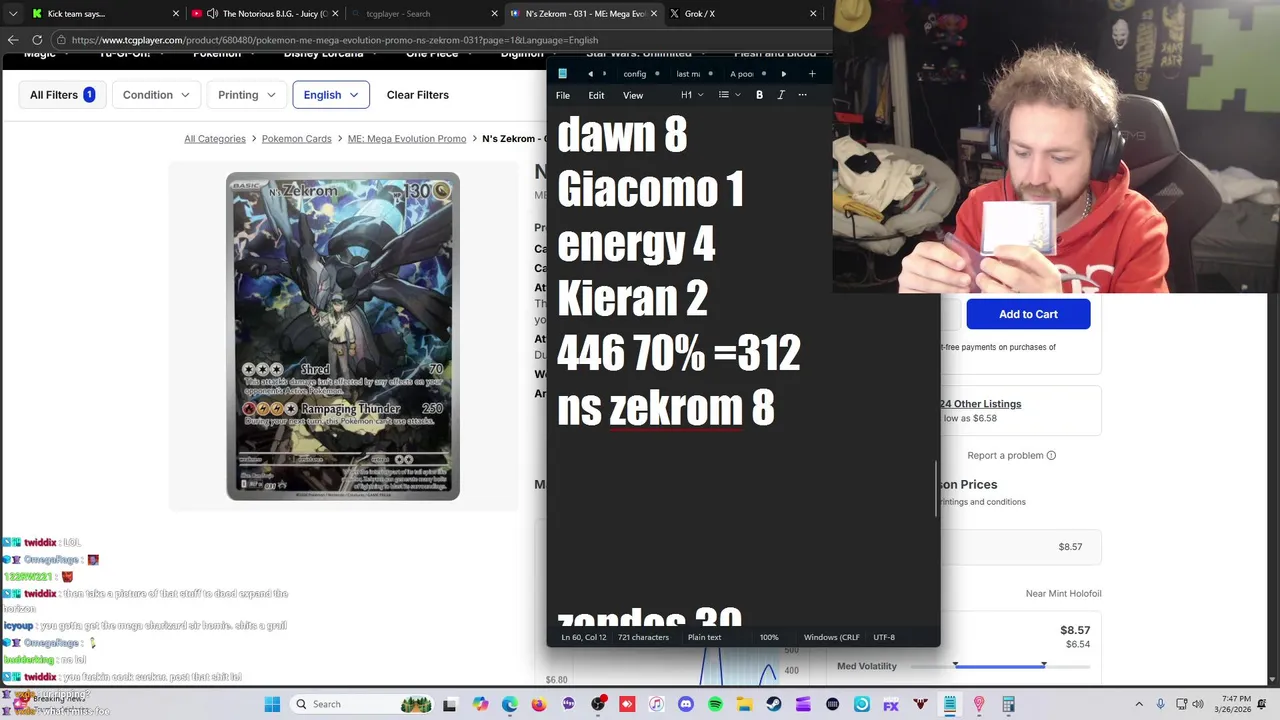Open File Explorer from the taskbar
1280x720 pixels.
tap(745, 704)
